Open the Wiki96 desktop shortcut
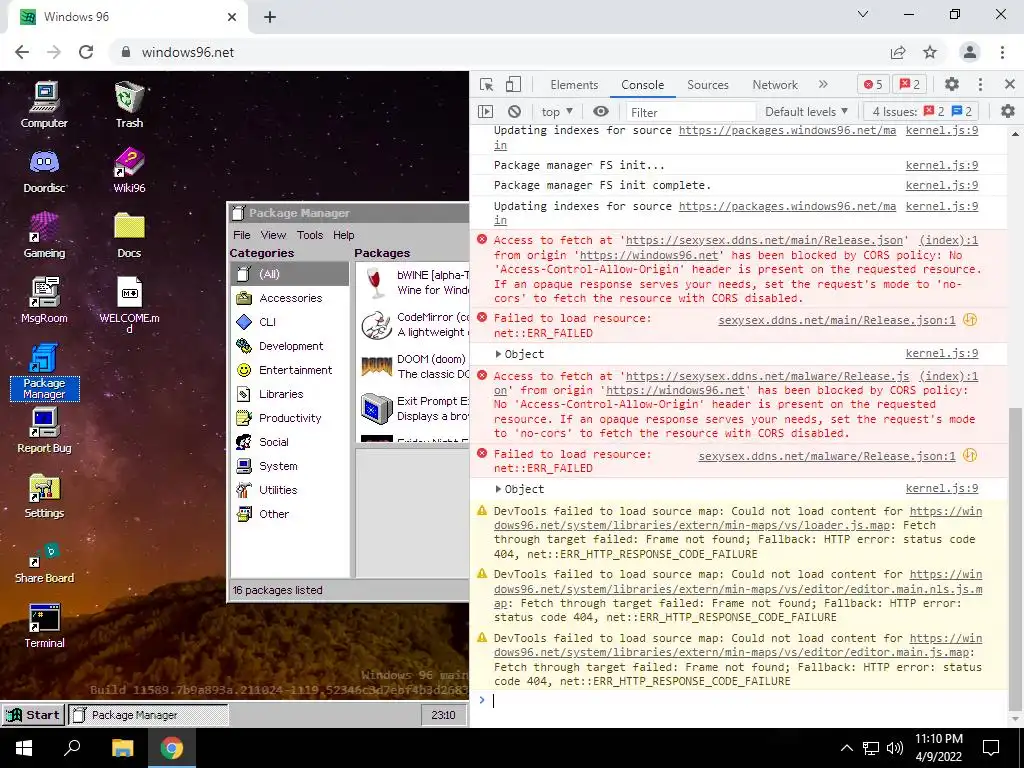This screenshot has height=768, width=1024. point(129,170)
